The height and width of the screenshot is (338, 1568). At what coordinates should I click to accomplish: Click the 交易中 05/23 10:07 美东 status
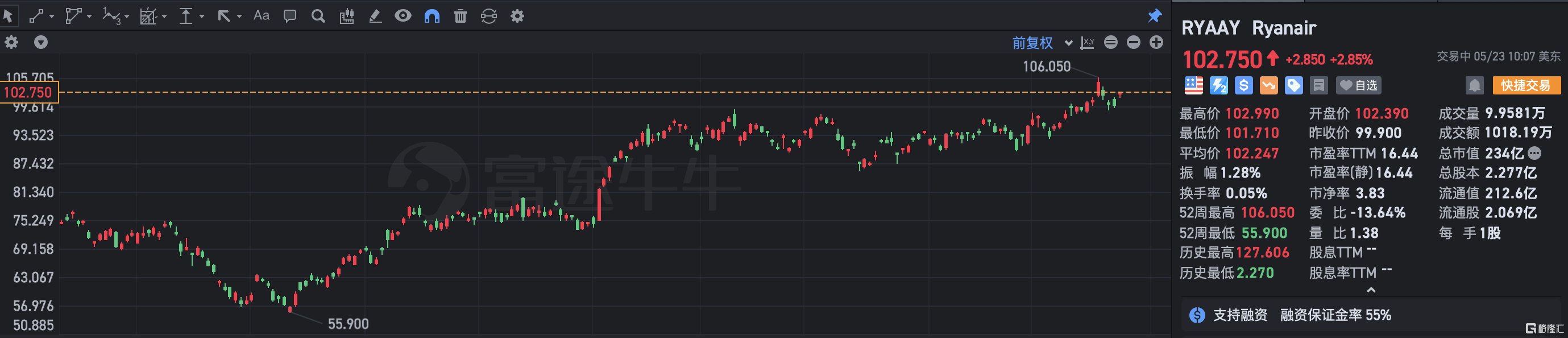pyautogui.click(x=1499, y=57)
